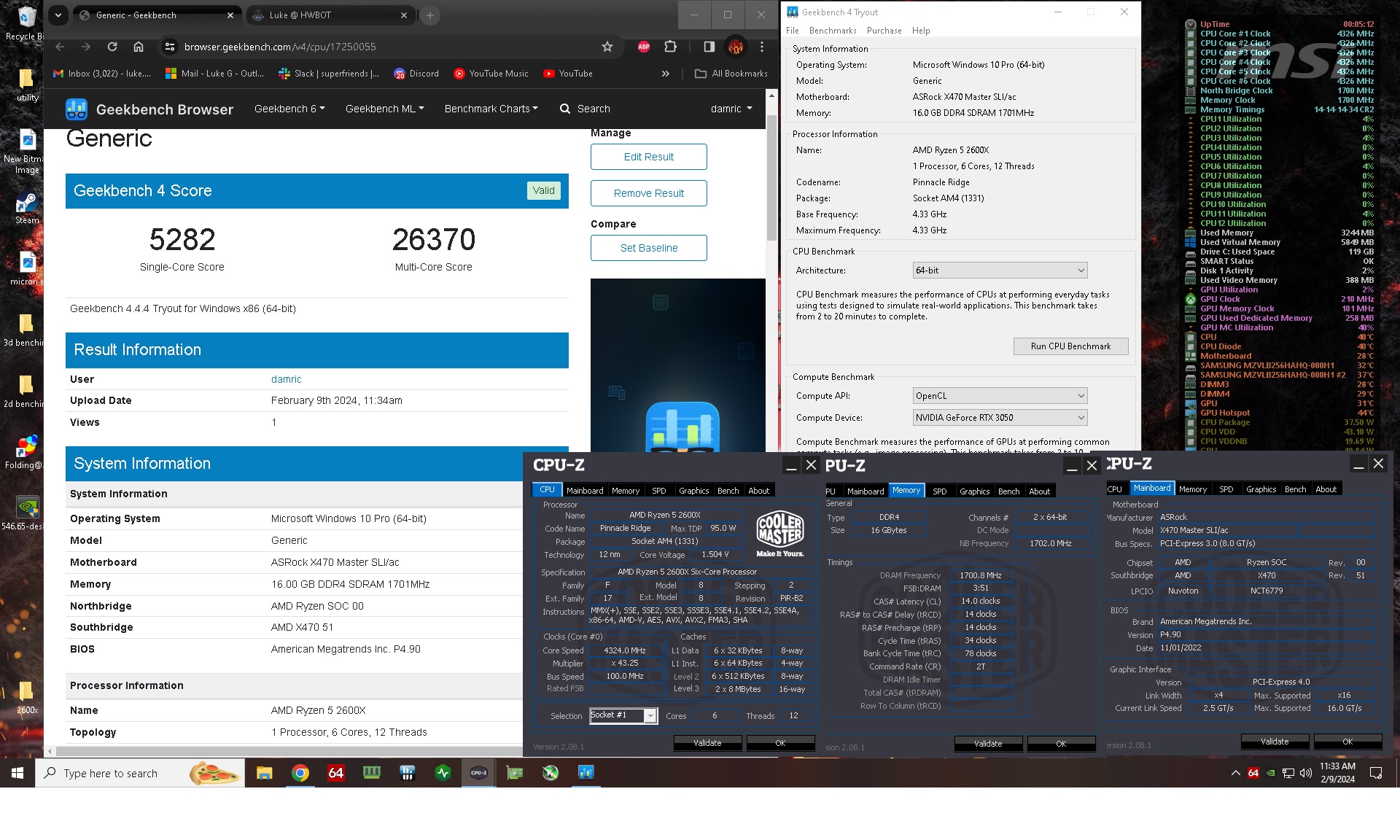Open the Geekbench Tryout File menu

click(x=793, y=31)
